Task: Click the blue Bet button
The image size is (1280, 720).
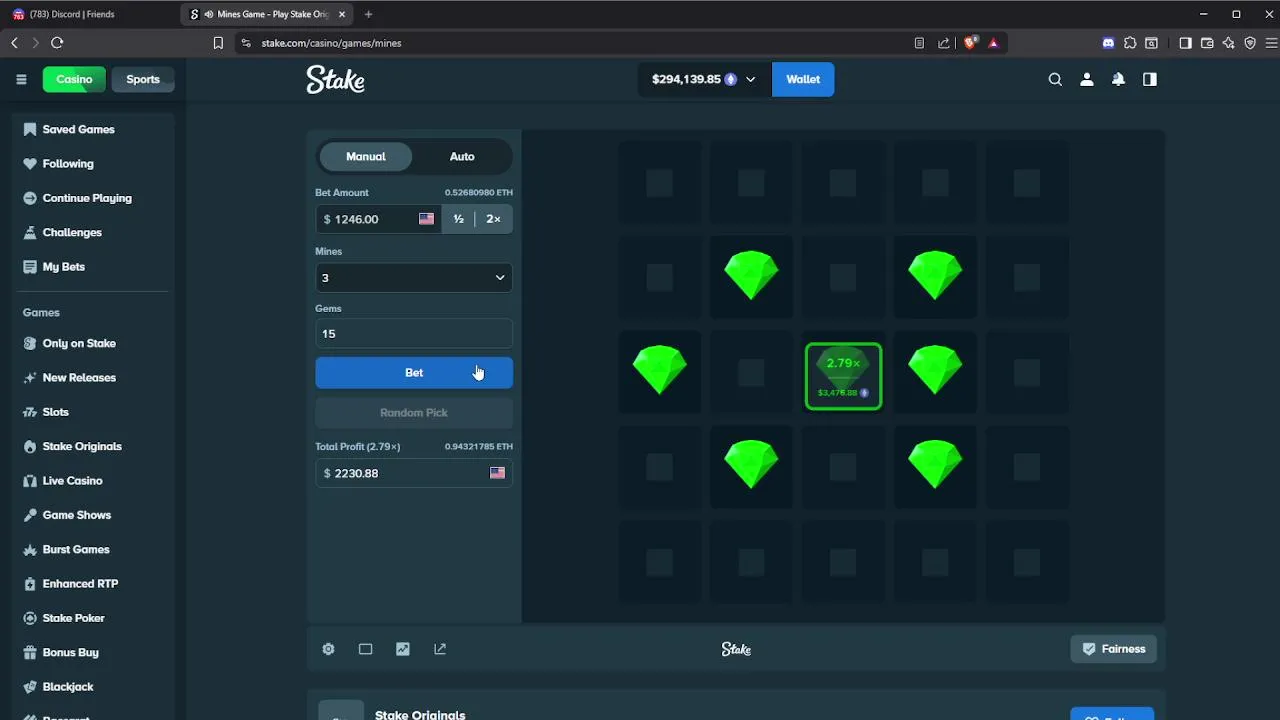Action: tap(414, 373)
